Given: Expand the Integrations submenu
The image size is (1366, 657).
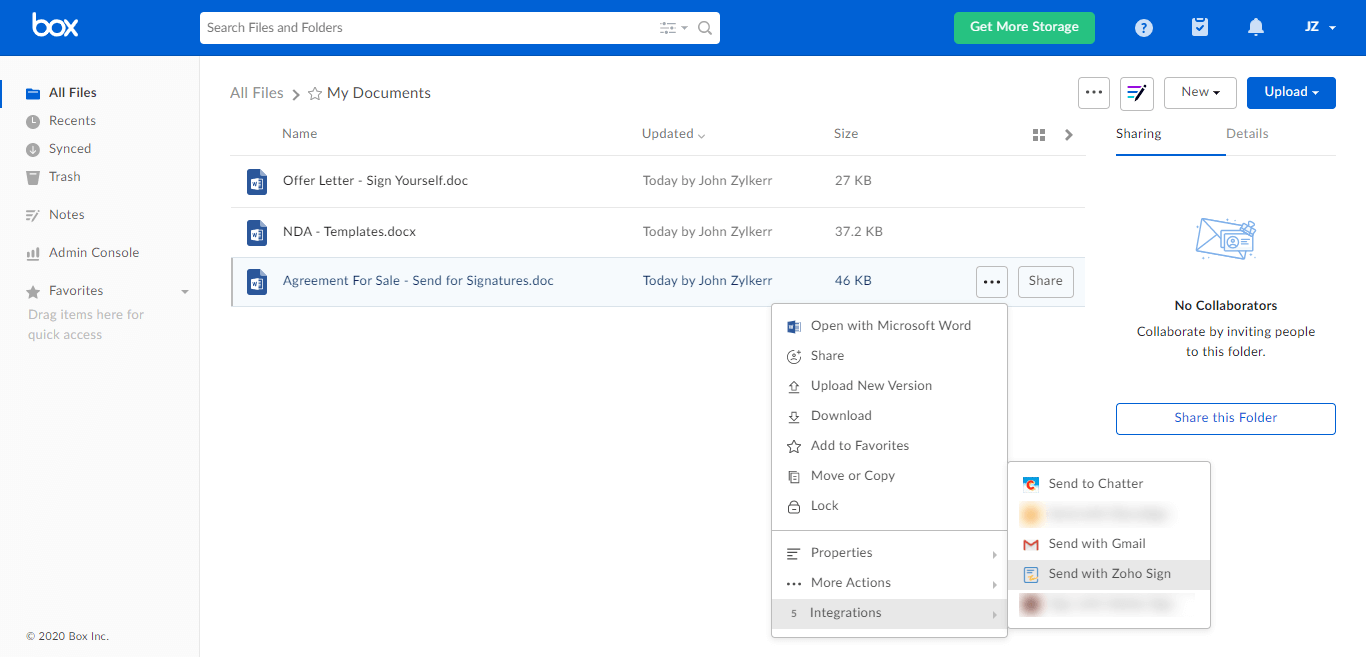Looking at the screenshot, I should [x=845, y=612].
